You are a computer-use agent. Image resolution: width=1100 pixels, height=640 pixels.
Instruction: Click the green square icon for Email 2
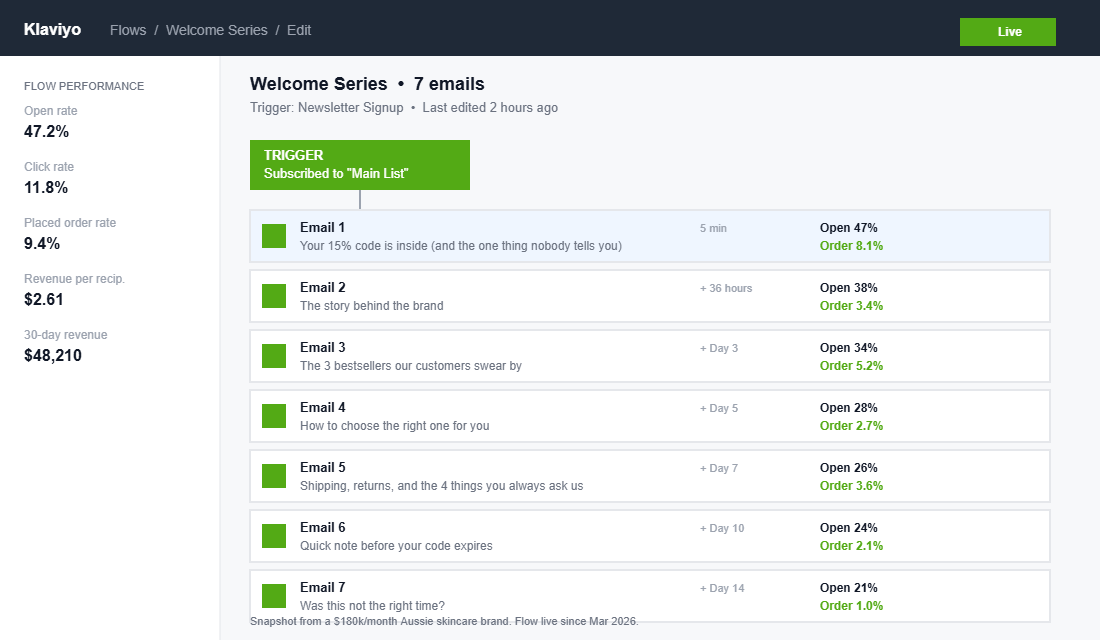point(274,296)
